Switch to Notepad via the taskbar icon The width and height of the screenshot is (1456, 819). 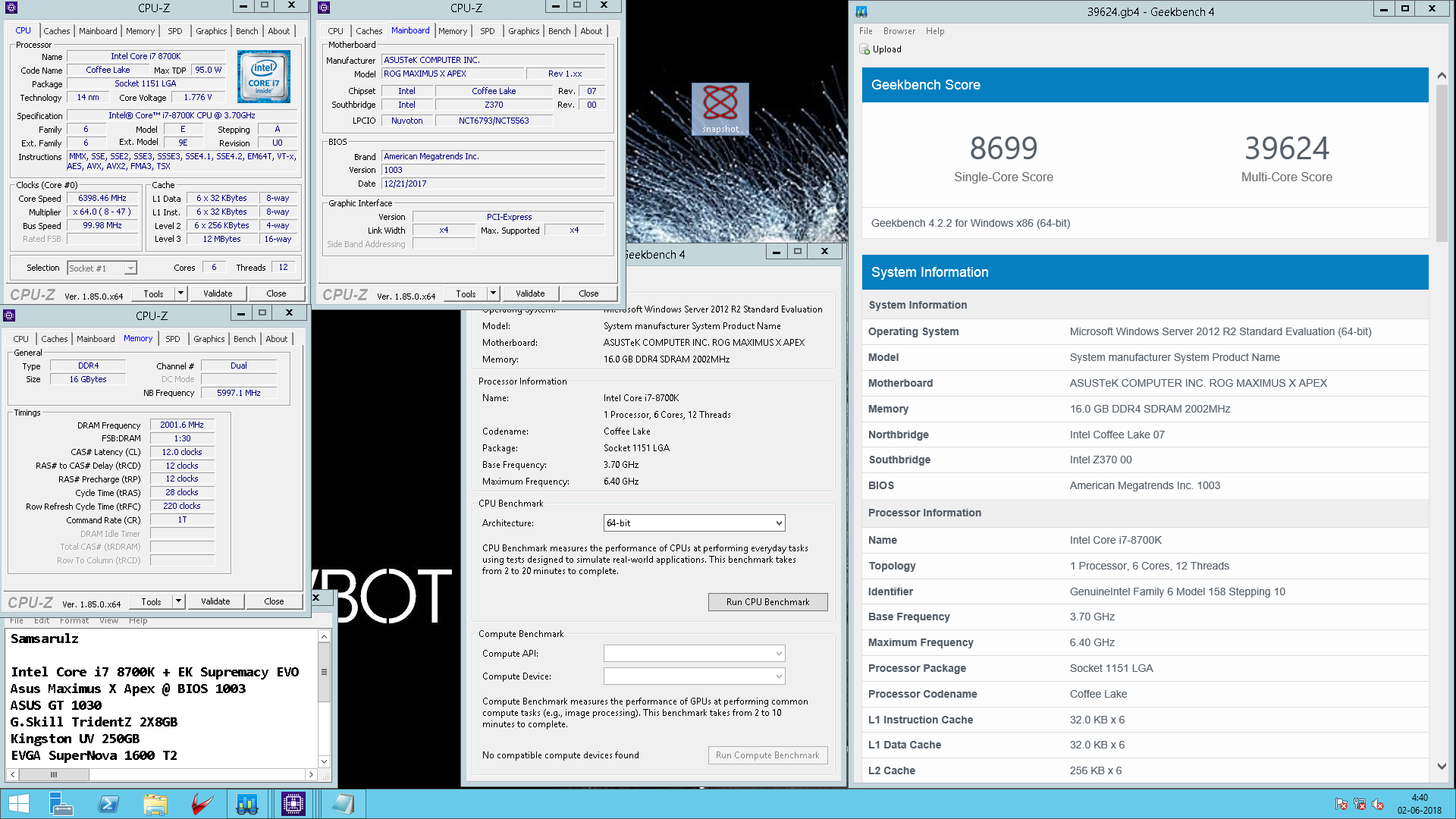(343, 804)
